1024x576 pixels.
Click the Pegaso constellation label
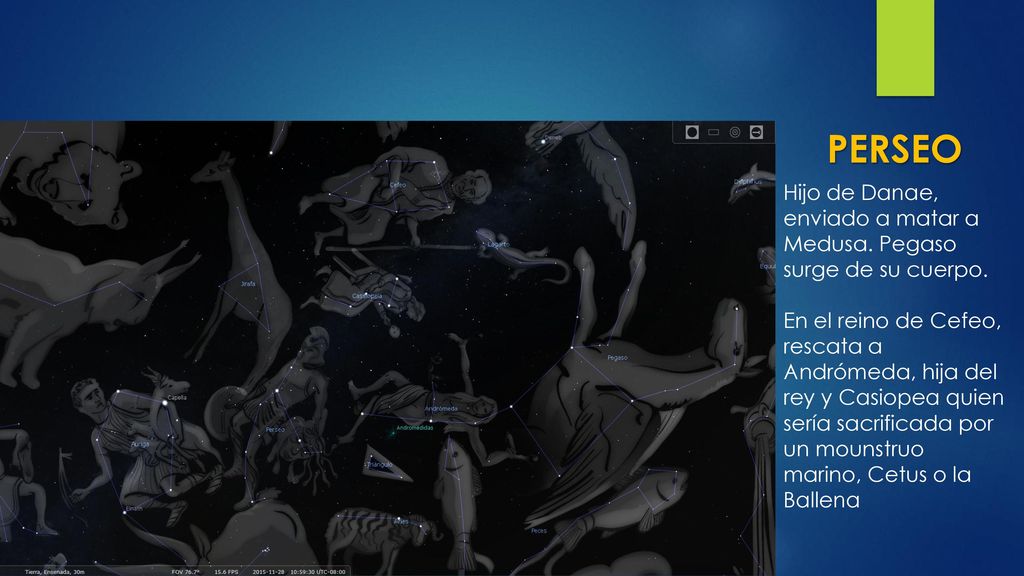[617, 357]
